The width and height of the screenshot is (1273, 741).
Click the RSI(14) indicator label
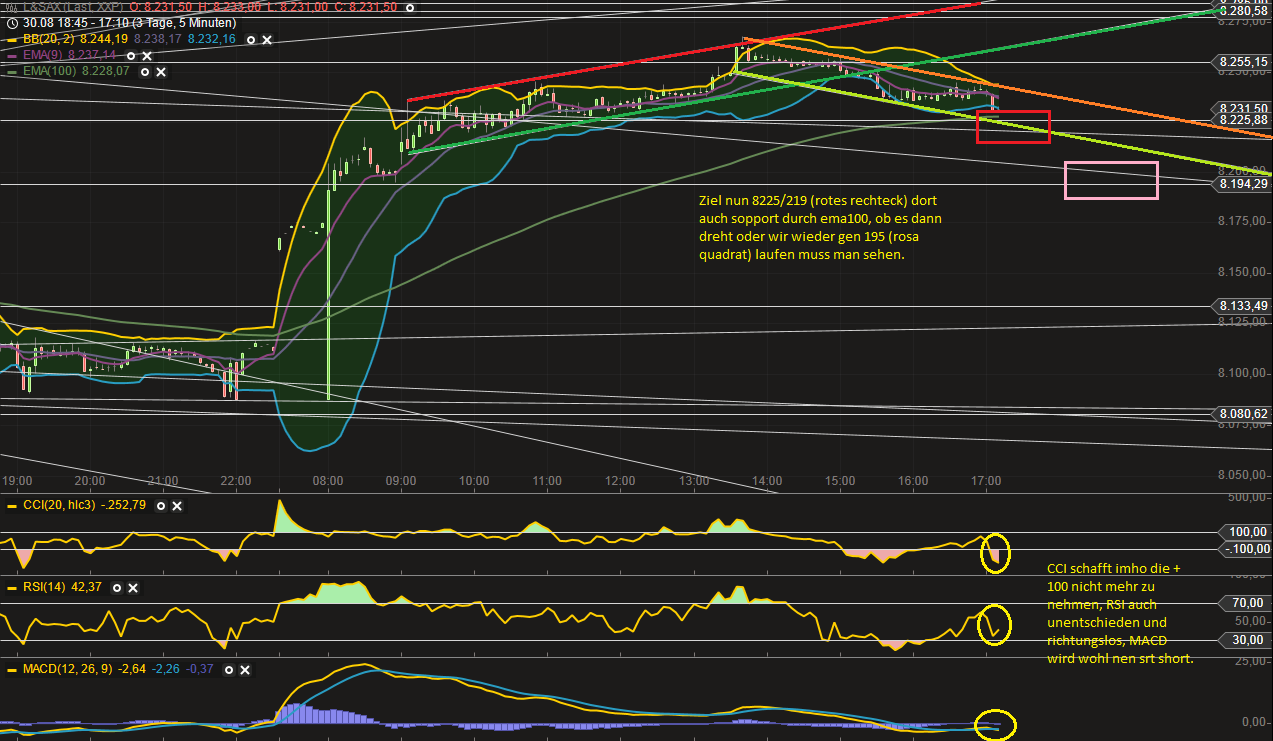click(x=44, y=587)
